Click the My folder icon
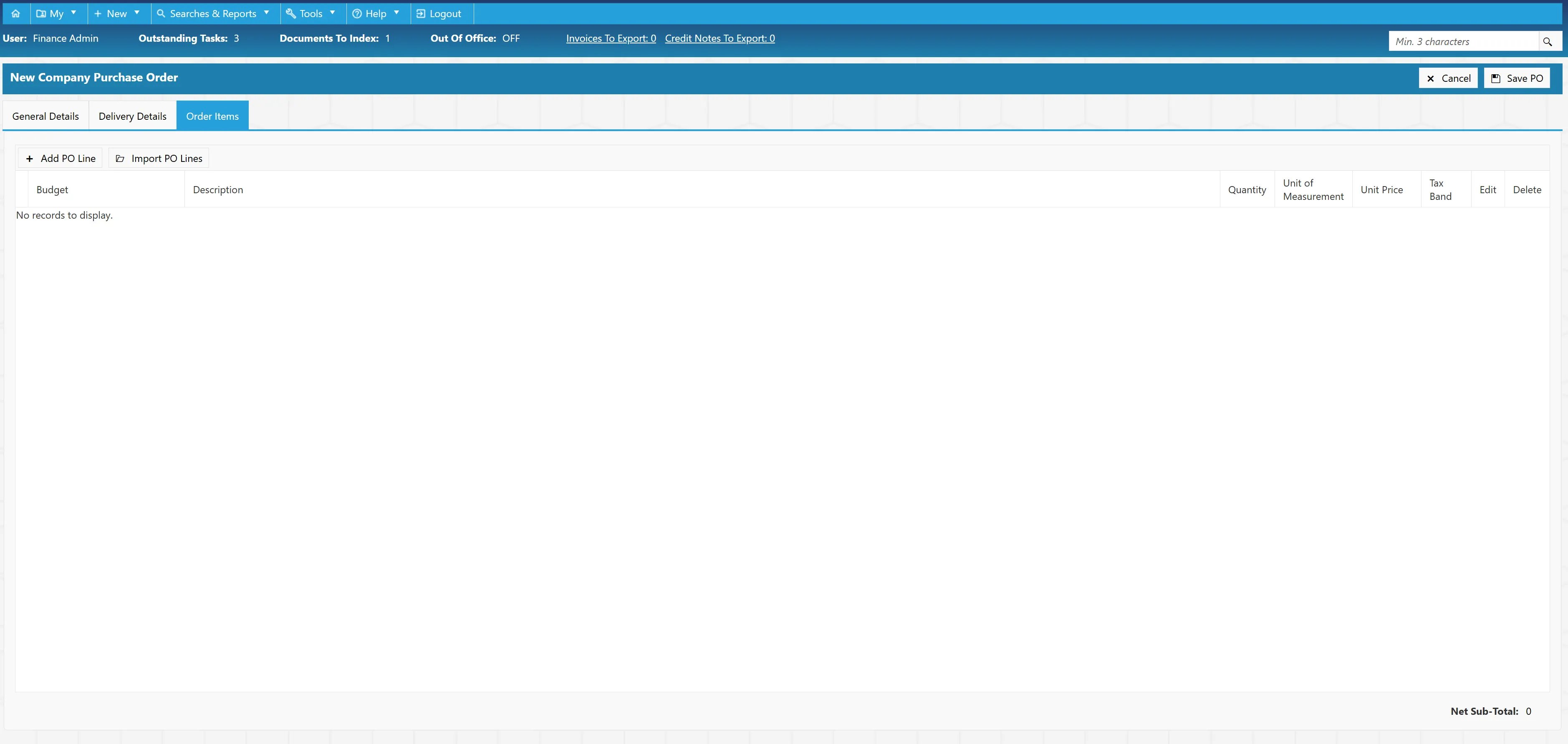This screenshot has height=744, width=1568. [41, 13]
